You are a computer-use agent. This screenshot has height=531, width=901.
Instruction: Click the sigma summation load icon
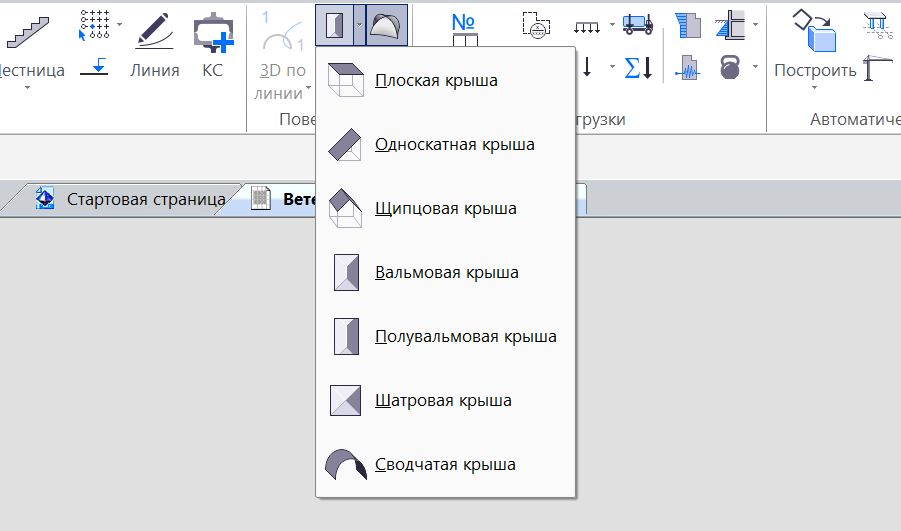pos(637,68)
